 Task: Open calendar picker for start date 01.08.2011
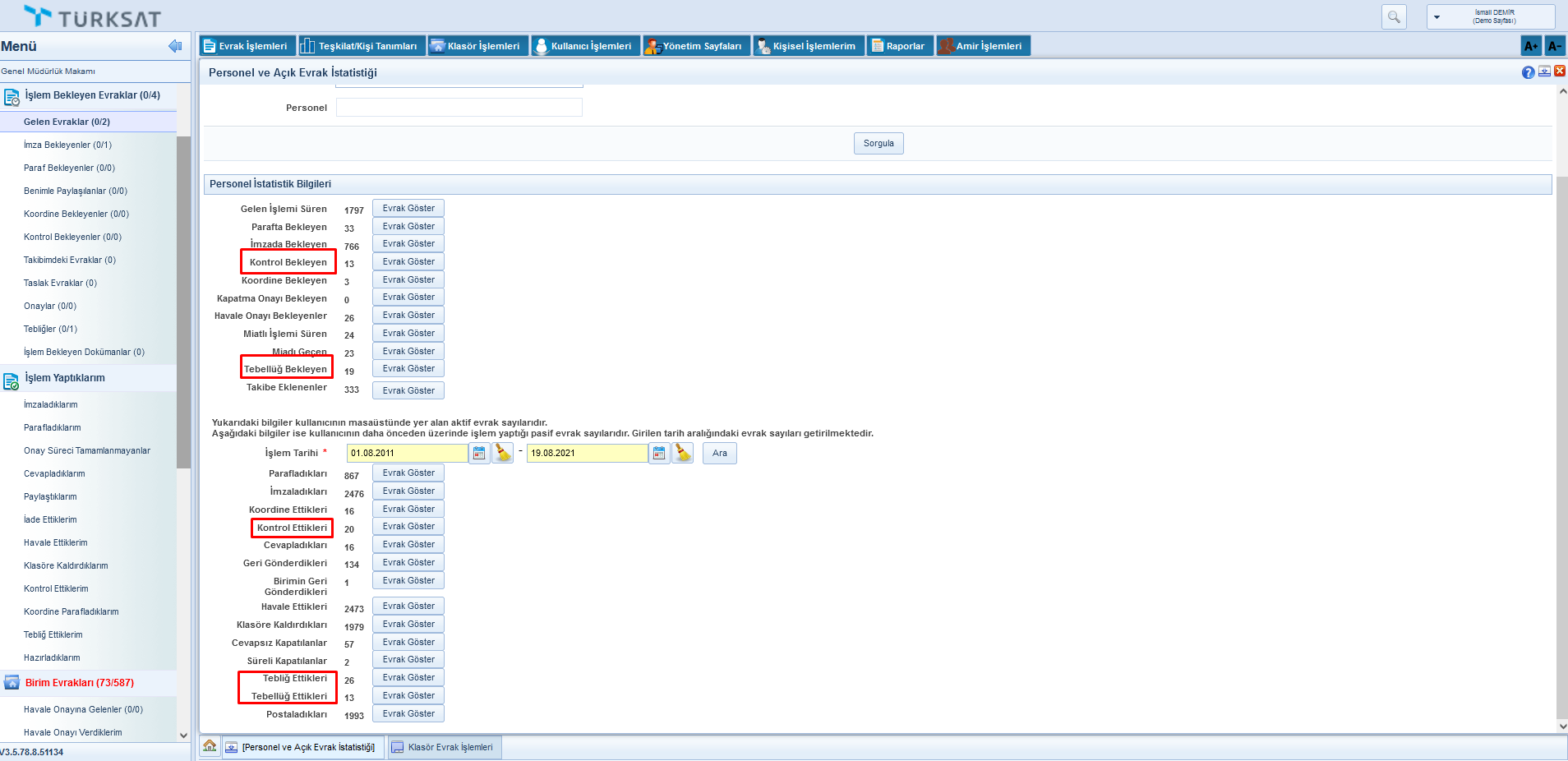[479, 453]
